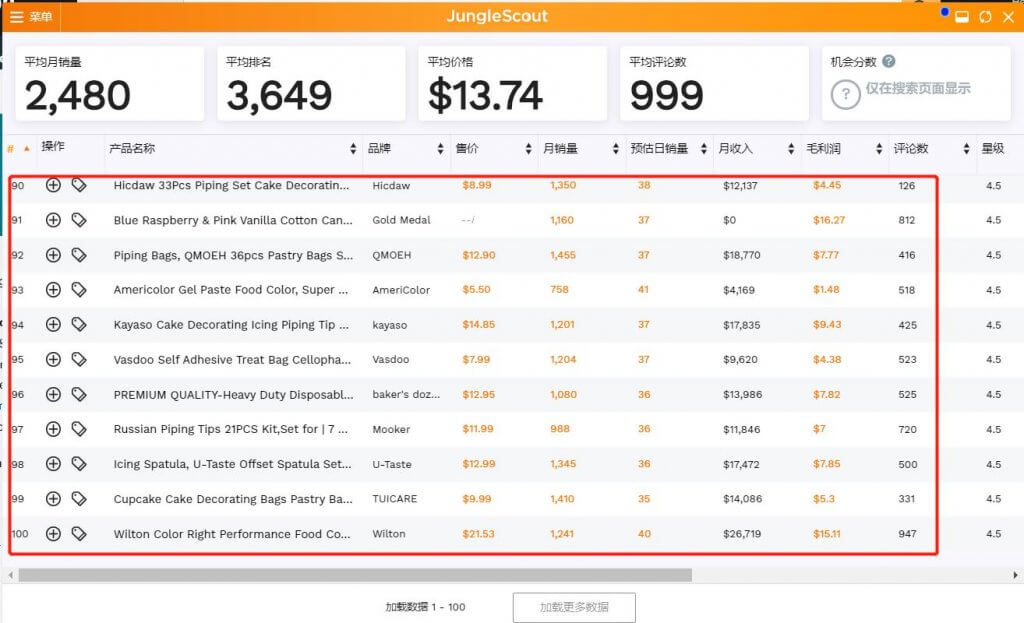Click the 加载更多数据 button
1024x623 pixels.
click(574, 607)
